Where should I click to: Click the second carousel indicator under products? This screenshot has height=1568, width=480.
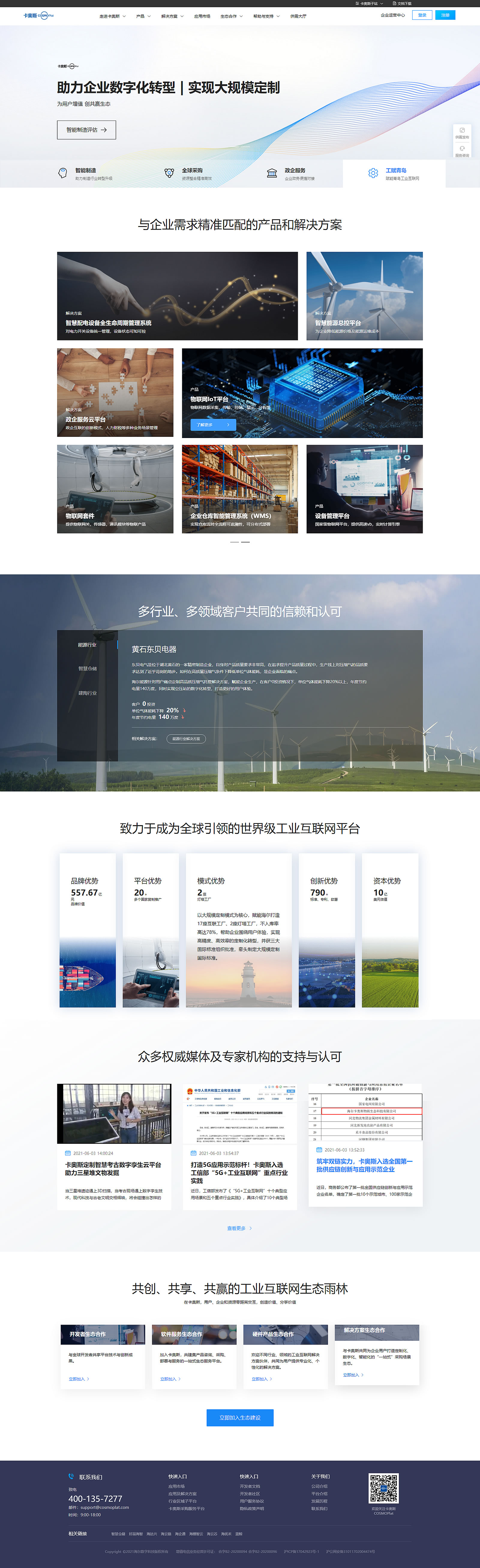point(245,542)
